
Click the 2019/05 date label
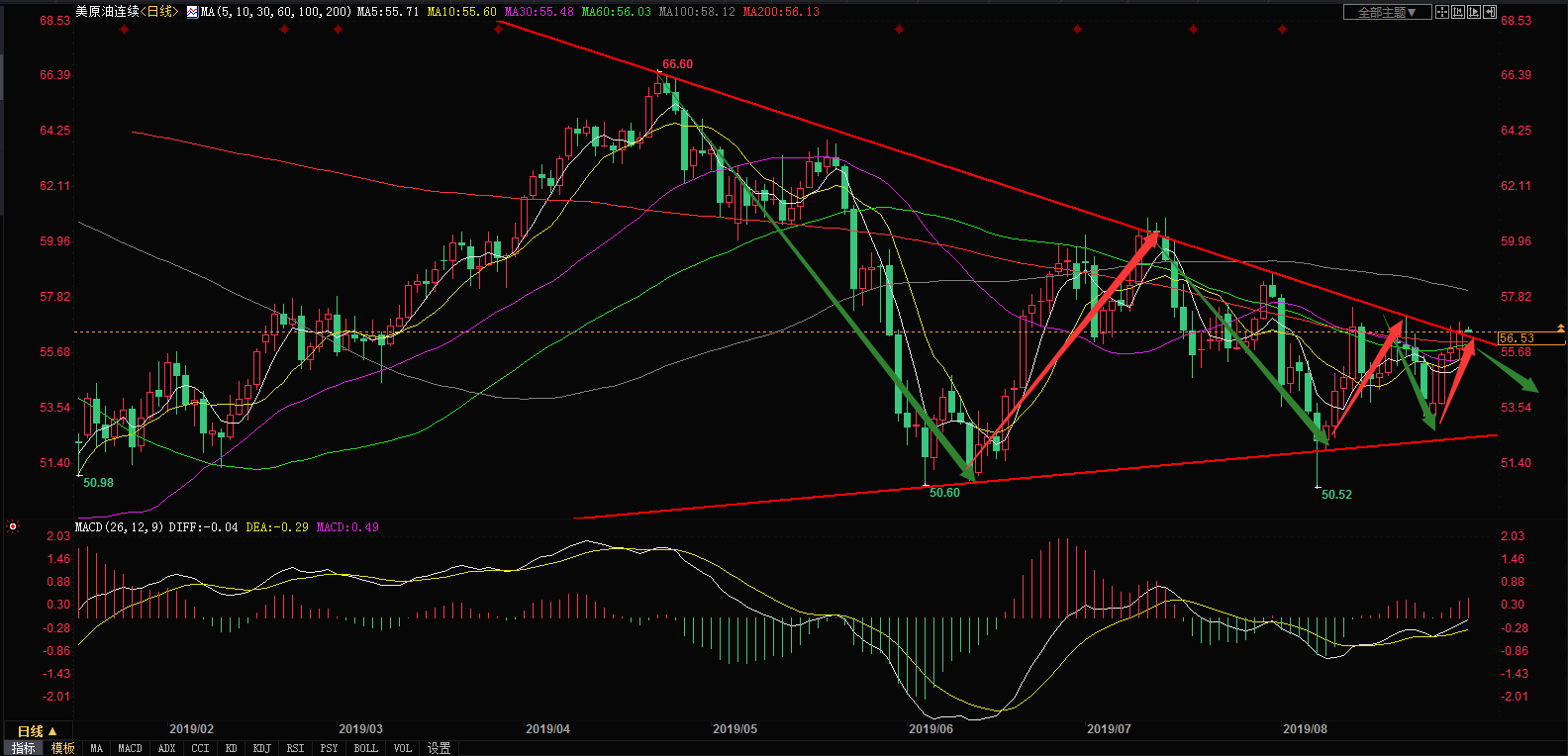tap(735, 729)
